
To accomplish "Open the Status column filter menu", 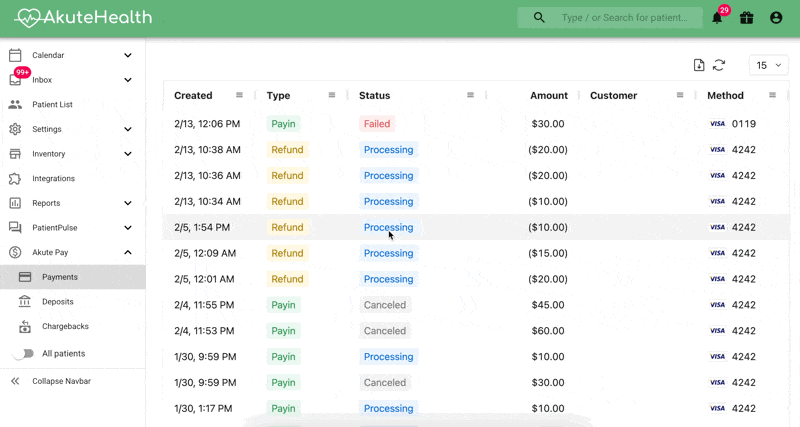I will pyautogui.click(x=470, y=96).
